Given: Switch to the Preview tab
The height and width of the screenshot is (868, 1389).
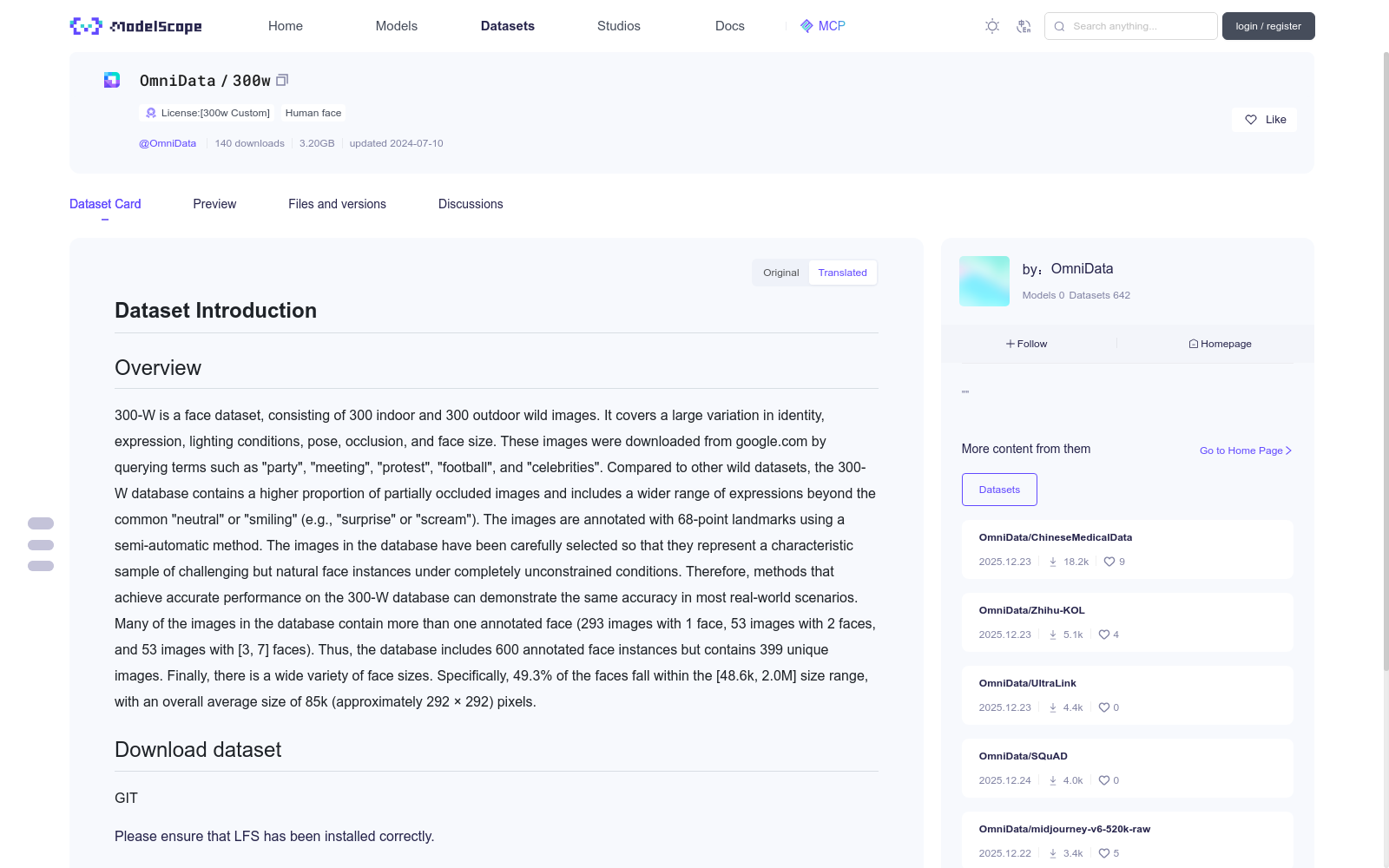Looking at the screenshot, I should (x=214, y=204).
